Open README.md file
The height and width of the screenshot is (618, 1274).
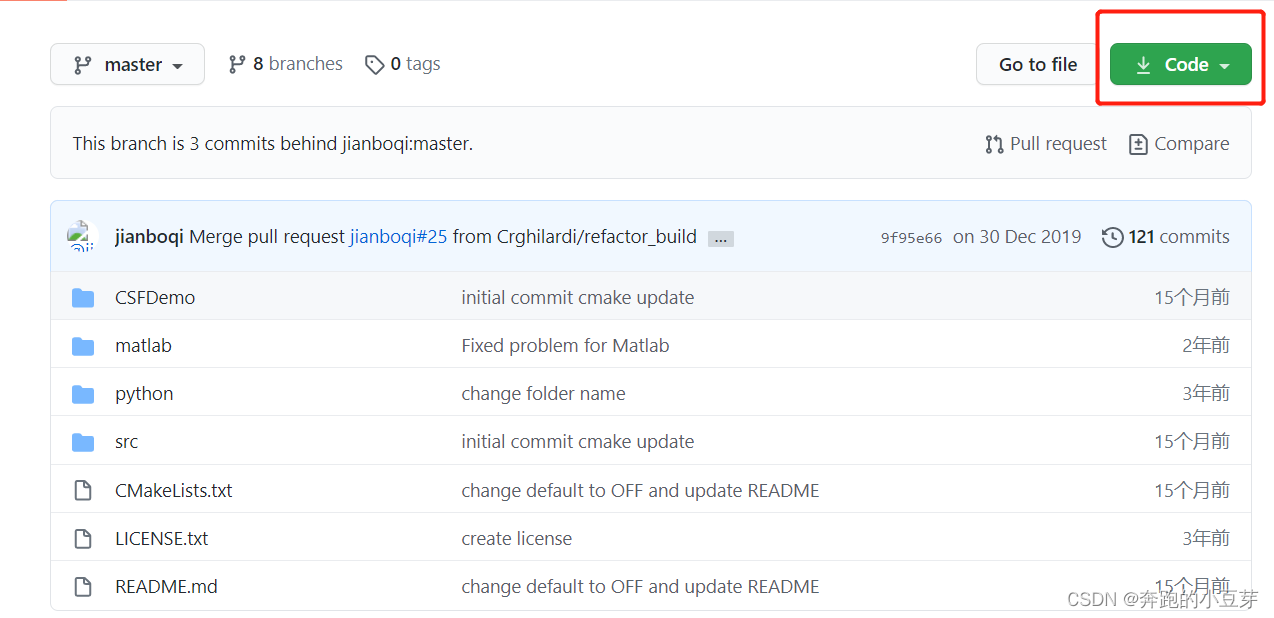166,587
